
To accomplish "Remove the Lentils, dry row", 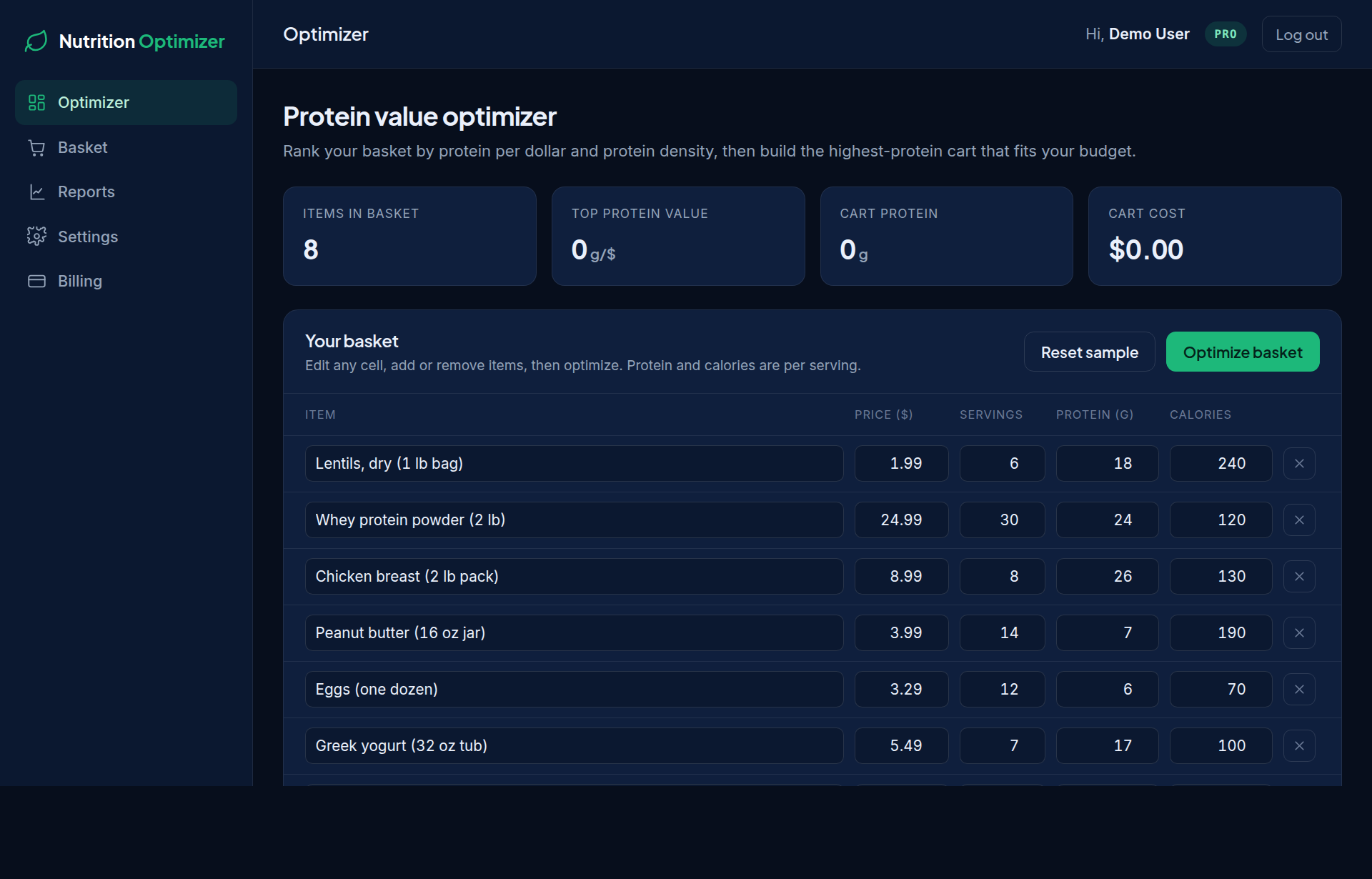I will pyautogui.click(x=1299, y=464).
